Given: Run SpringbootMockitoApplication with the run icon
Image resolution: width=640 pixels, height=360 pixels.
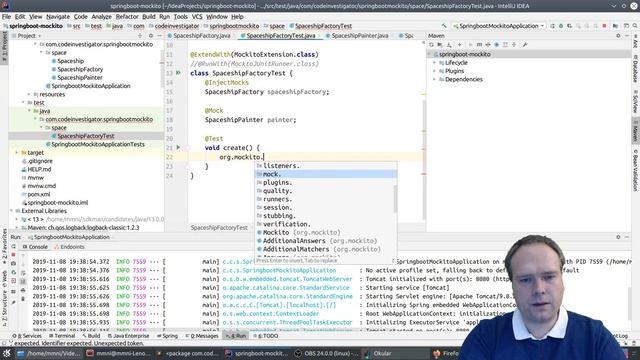Looking at the screenshot, I should [x=552, y=26].
